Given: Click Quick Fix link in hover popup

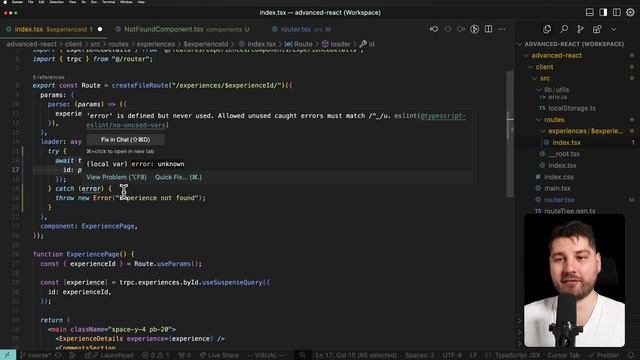Looking at the screenshot, I should 178,177.
